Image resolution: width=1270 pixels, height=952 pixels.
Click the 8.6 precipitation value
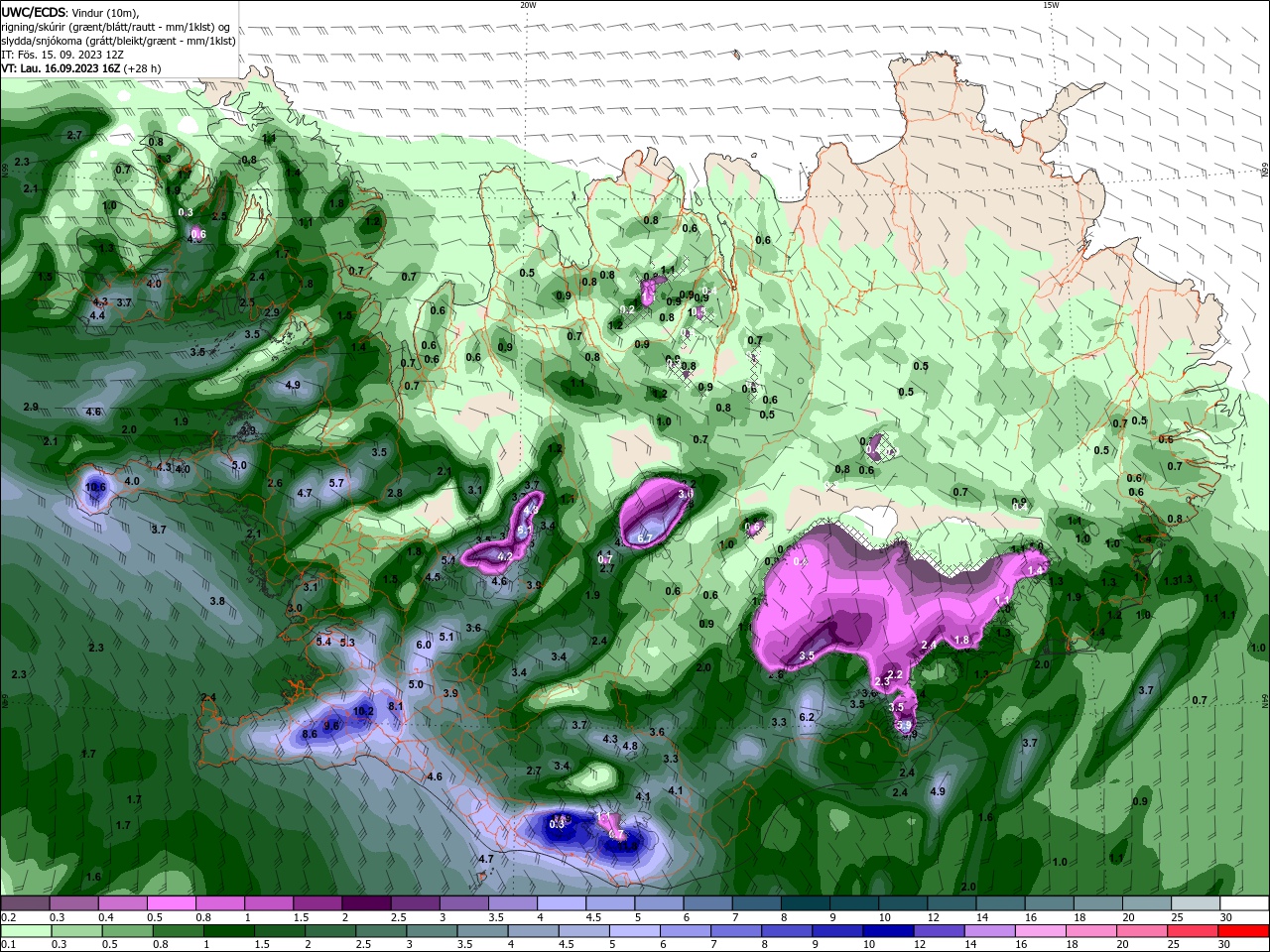[x=310, y=734]
